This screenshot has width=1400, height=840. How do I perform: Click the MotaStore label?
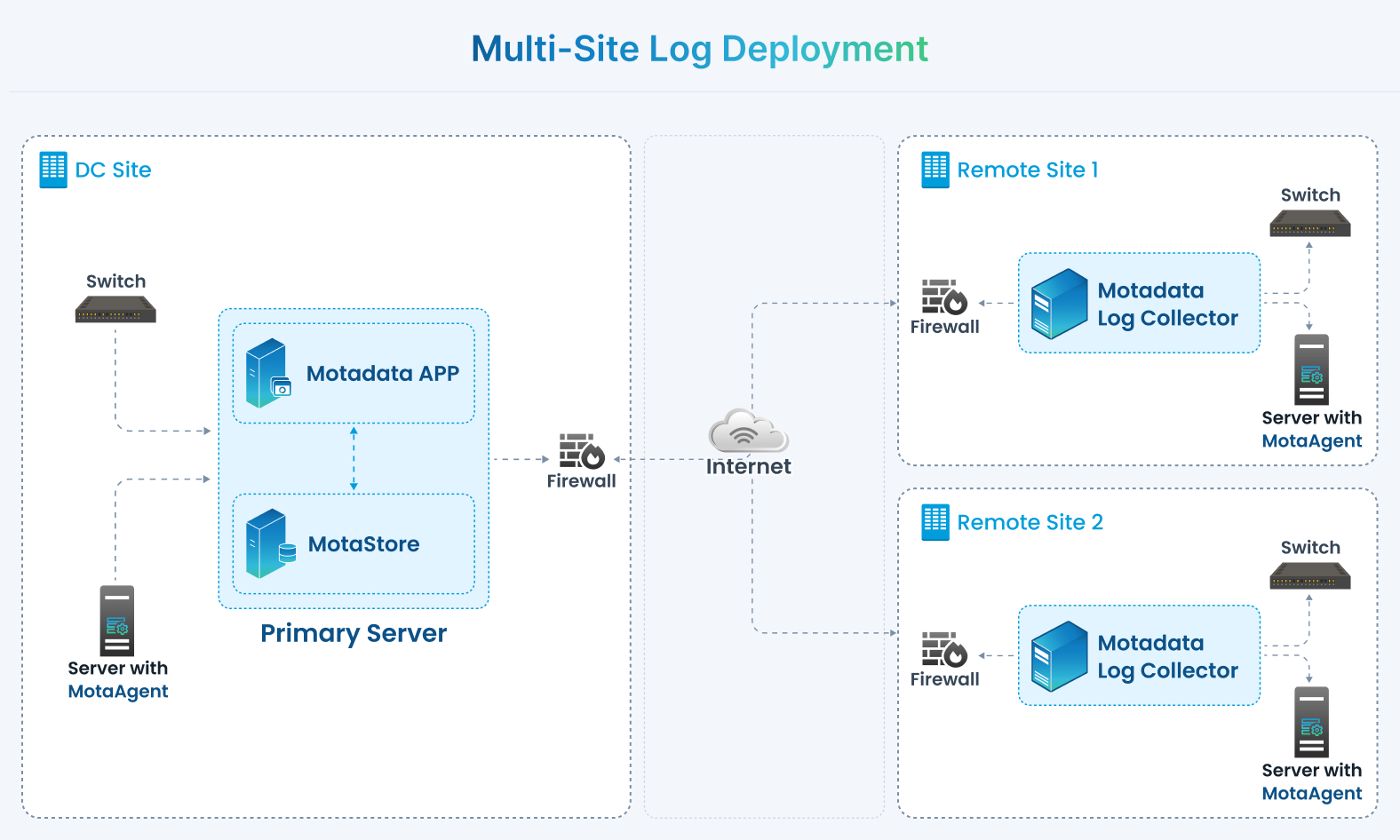(364, 544)
